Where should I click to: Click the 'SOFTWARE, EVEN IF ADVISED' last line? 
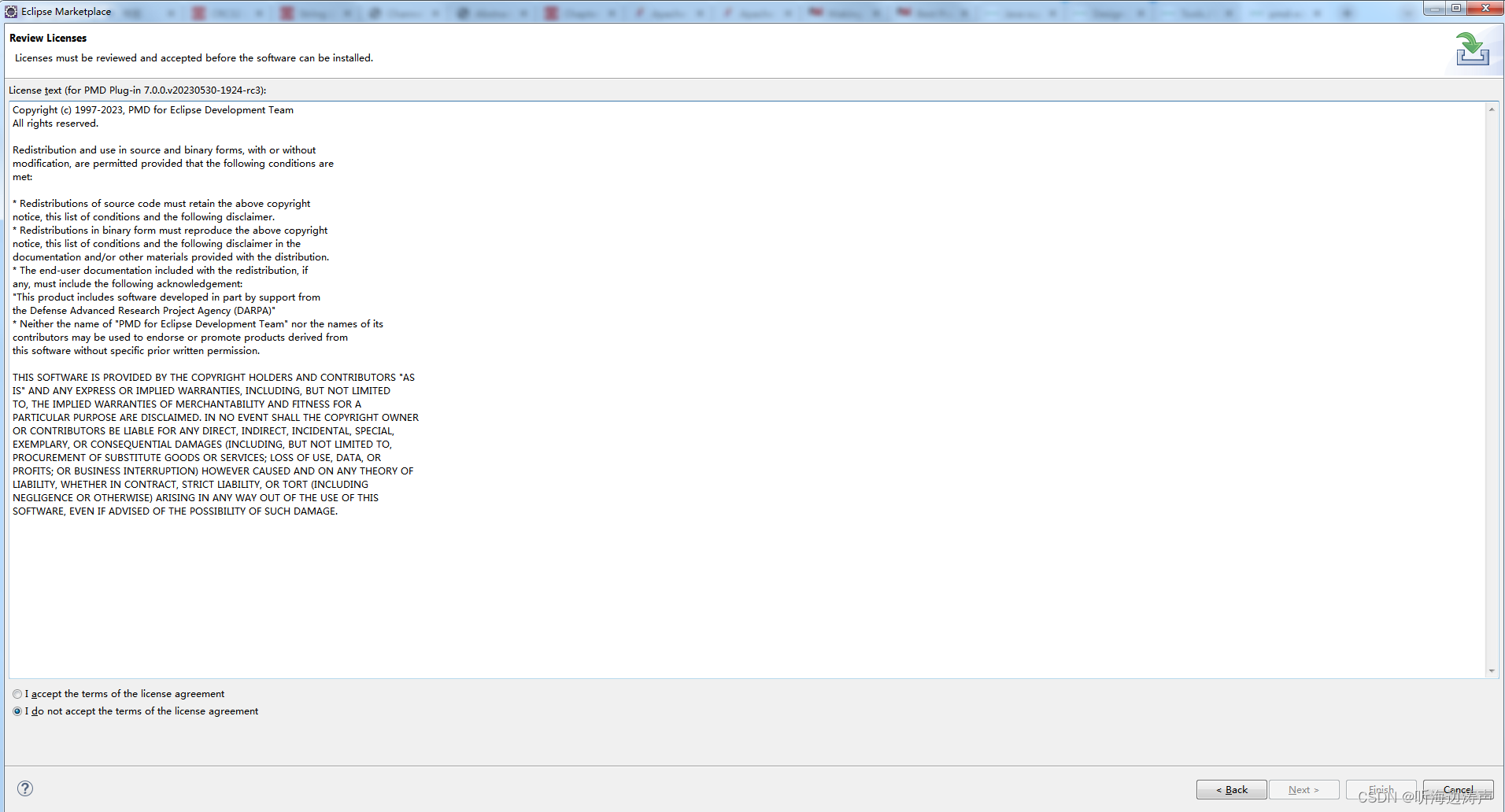click(x=175, y=511)
